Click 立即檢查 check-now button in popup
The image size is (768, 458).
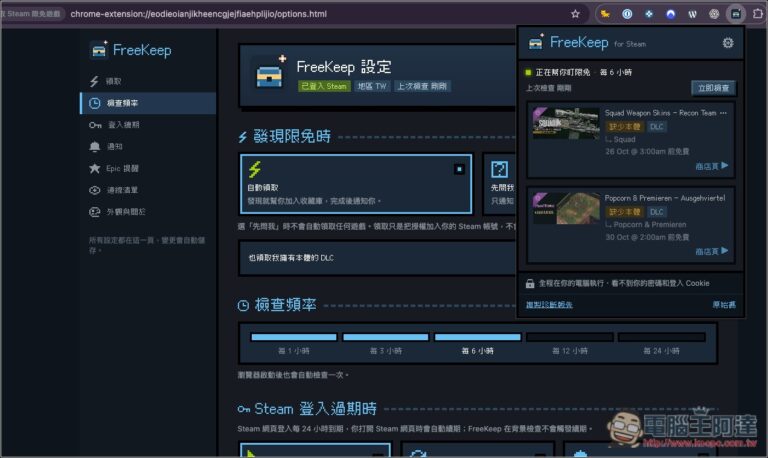[x=713, y=88]
